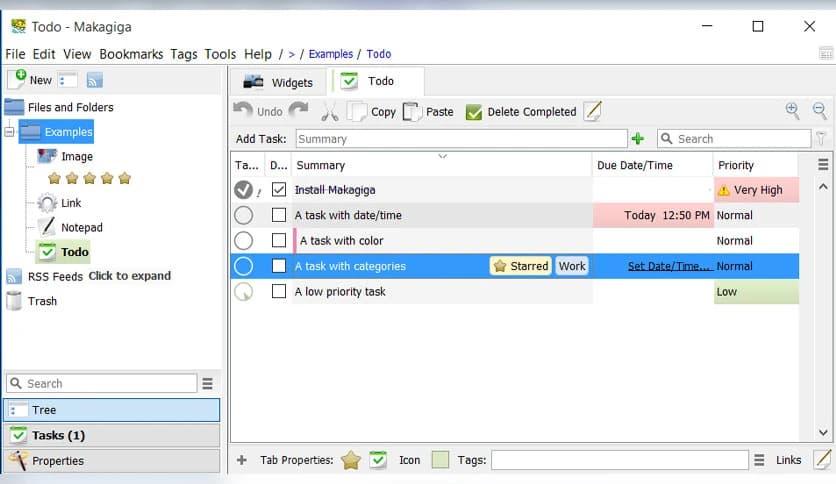The image size is (836, 484).
Task: Open the Edit menu
Action: click(x=44, y=54)
